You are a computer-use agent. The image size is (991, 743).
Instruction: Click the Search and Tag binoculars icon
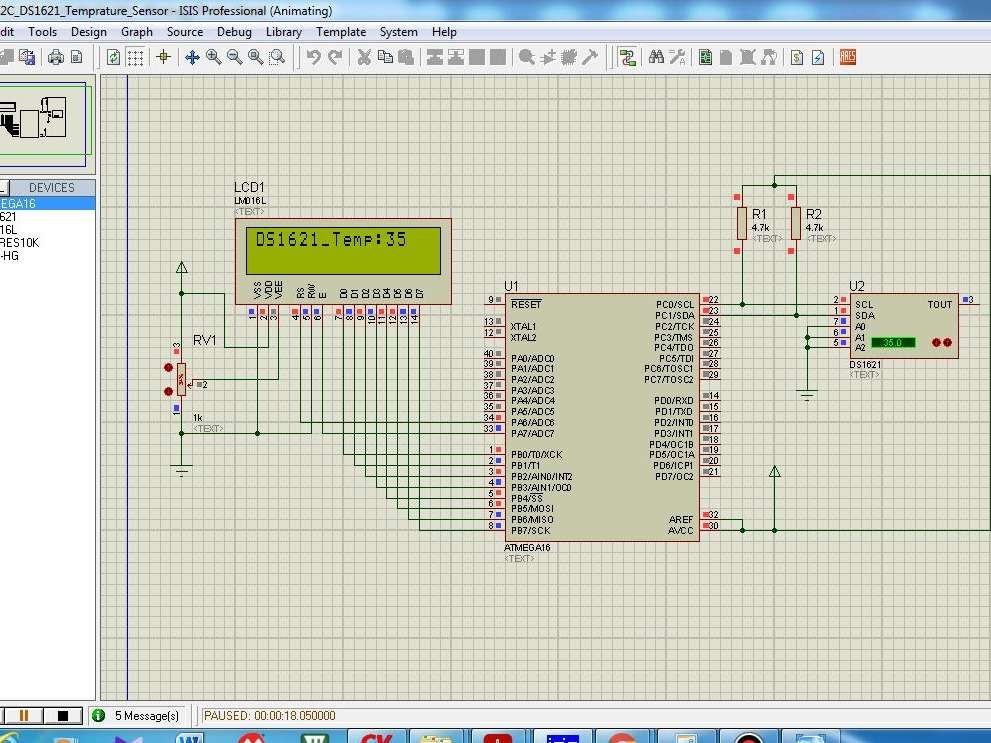656,57
